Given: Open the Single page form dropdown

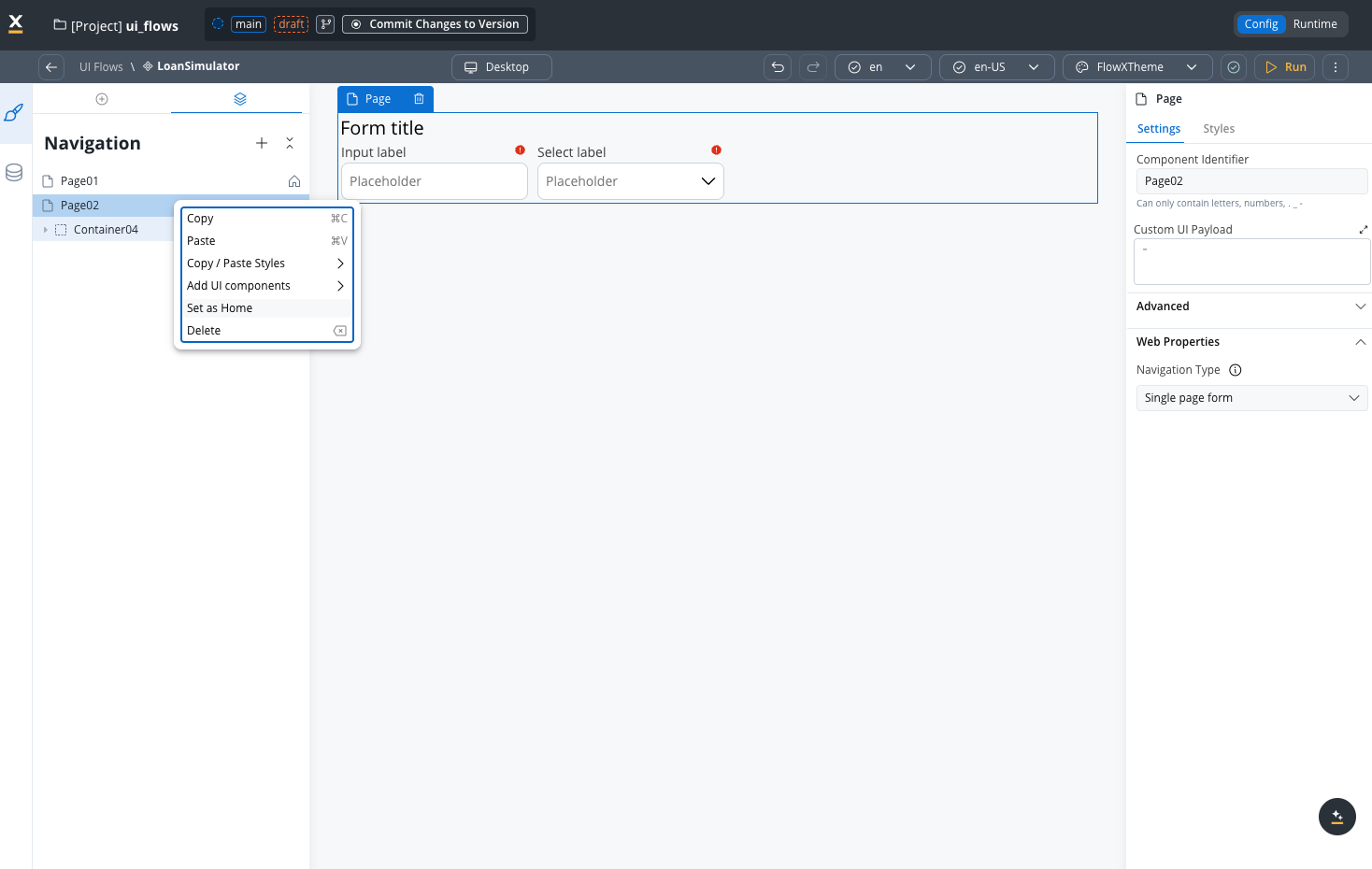Looking at the screenshot, I should click(1251, 398).
